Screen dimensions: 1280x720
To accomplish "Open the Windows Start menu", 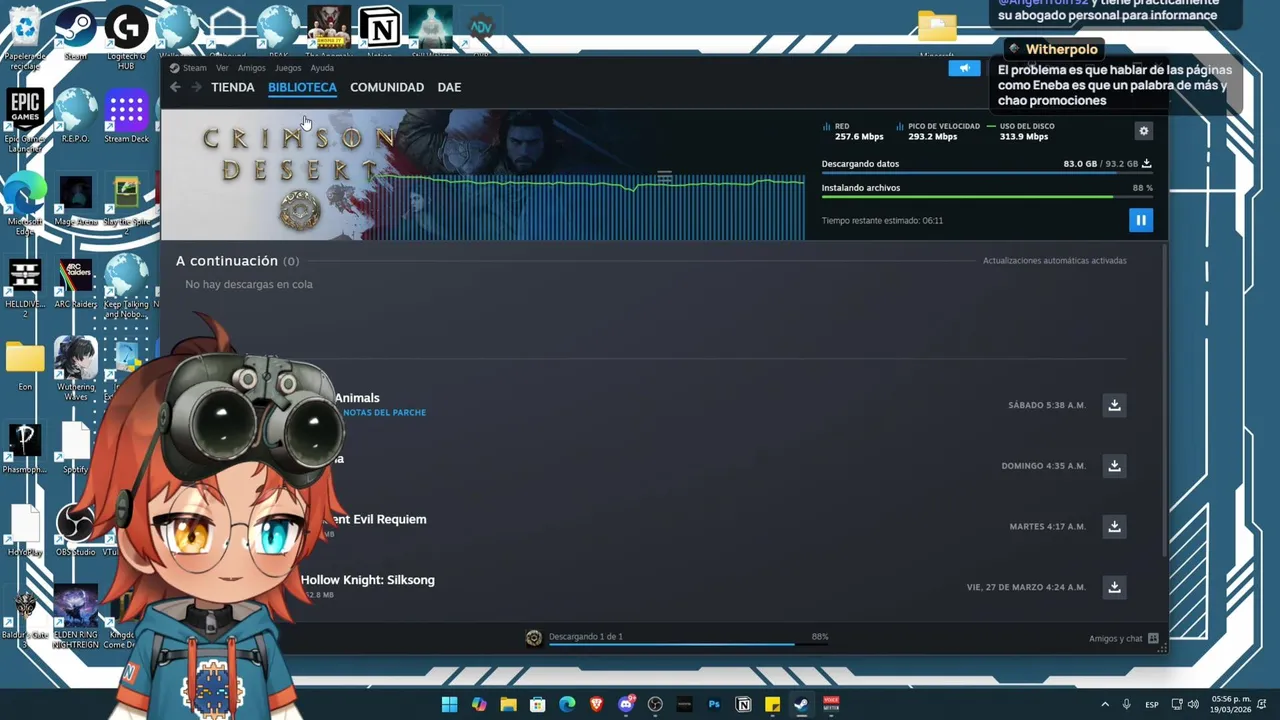I will pos(450,704).
